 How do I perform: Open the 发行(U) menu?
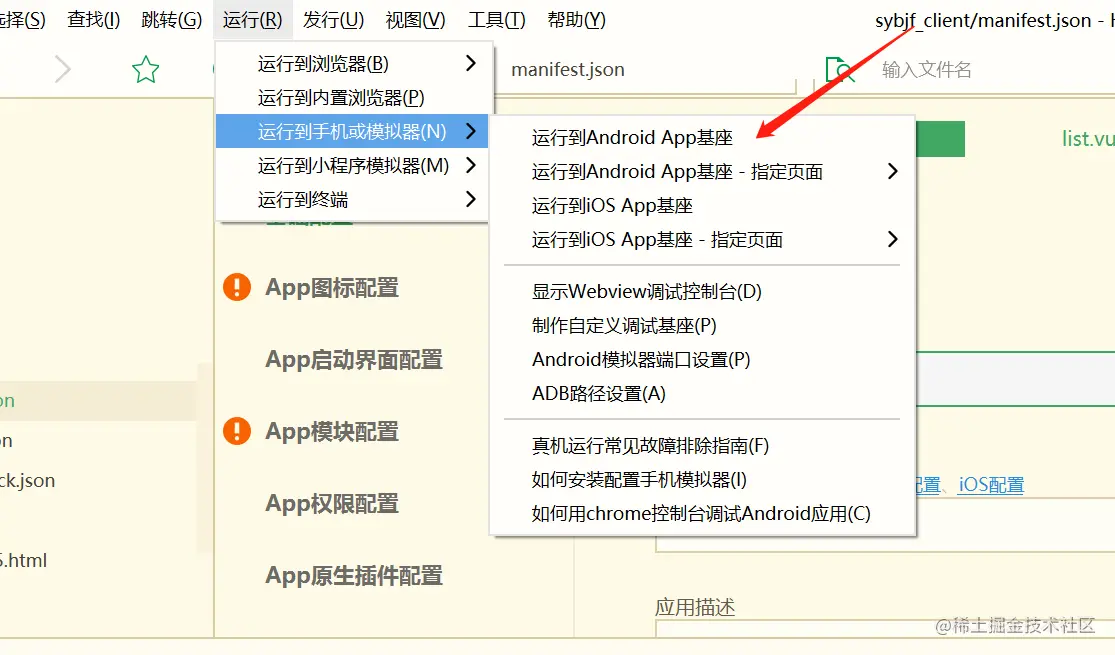coord(333,20)
